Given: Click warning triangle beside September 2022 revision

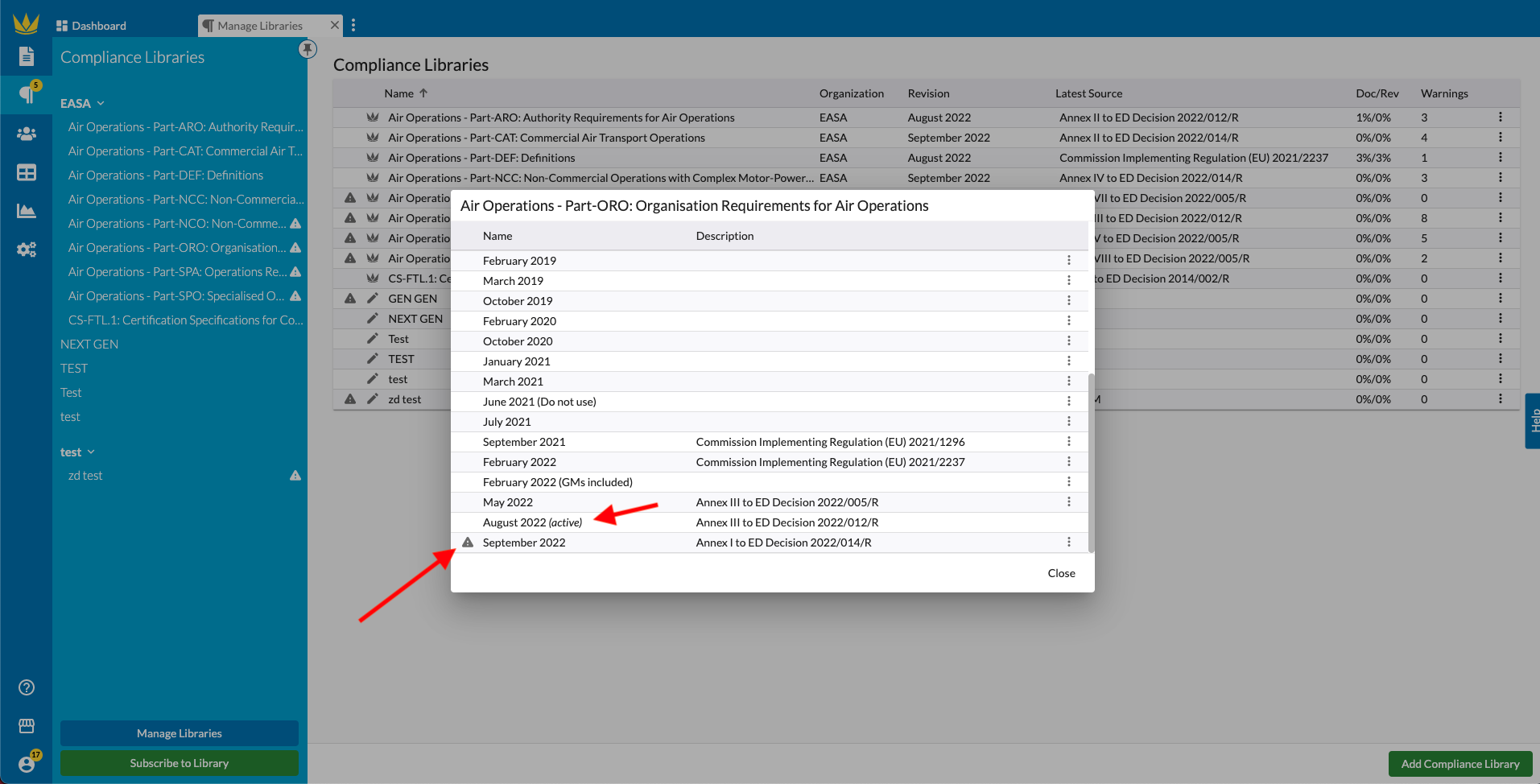Looking at the screenshot, I should (x=468, y=542).
